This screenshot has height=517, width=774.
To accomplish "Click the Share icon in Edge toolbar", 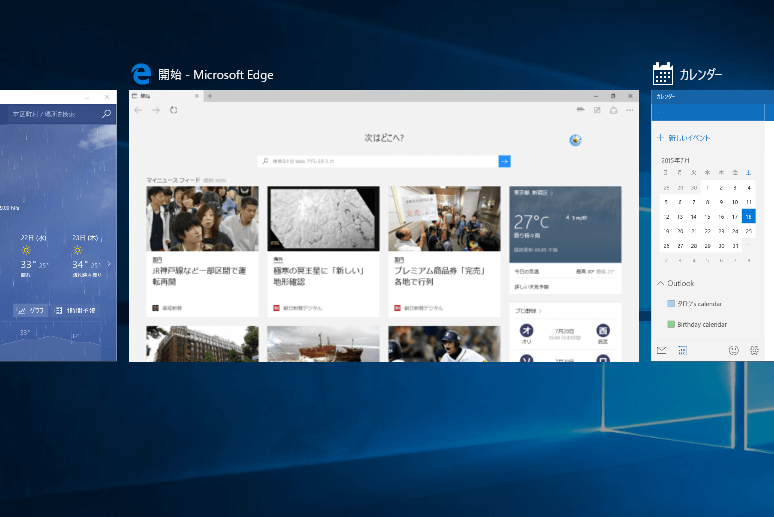I will coord(614,110).
